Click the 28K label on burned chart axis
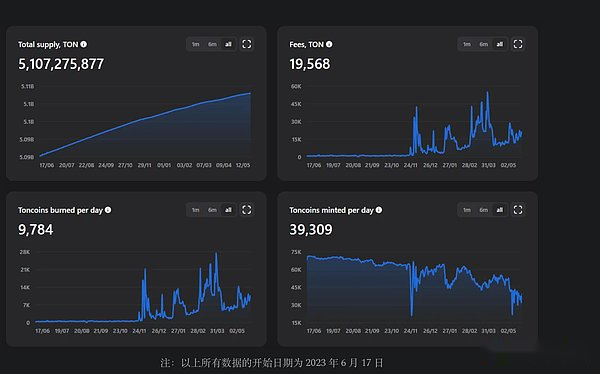The image size is (600, 374). coord(25,252)
